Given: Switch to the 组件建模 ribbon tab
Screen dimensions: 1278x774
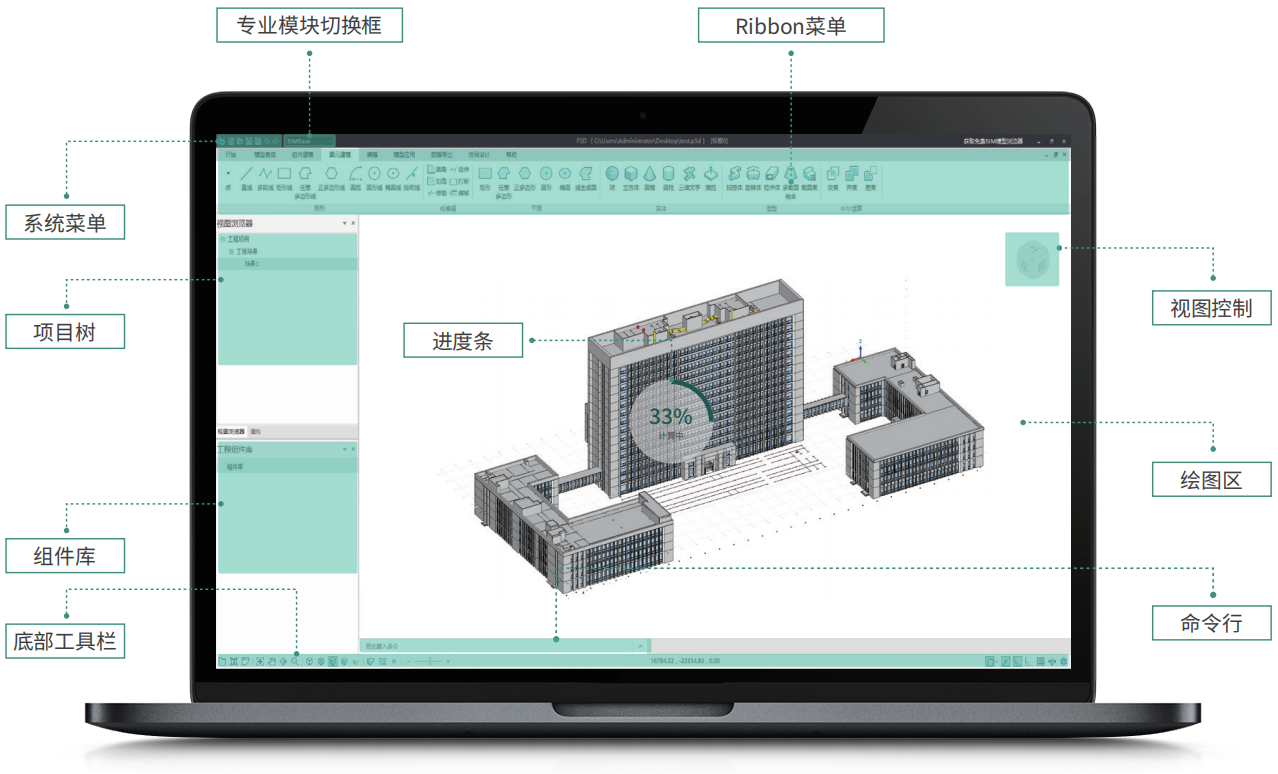Looking at the screenshot, I should [302, 155].
